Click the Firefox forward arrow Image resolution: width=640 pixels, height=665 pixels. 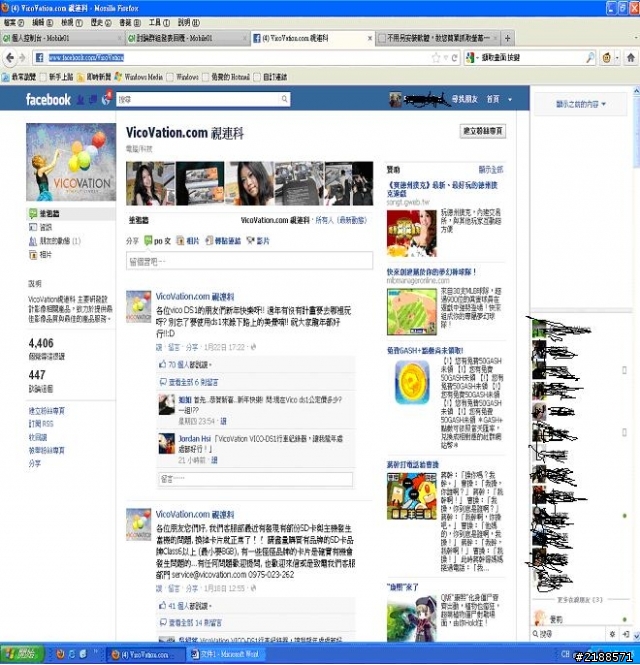tap(22, 58)
